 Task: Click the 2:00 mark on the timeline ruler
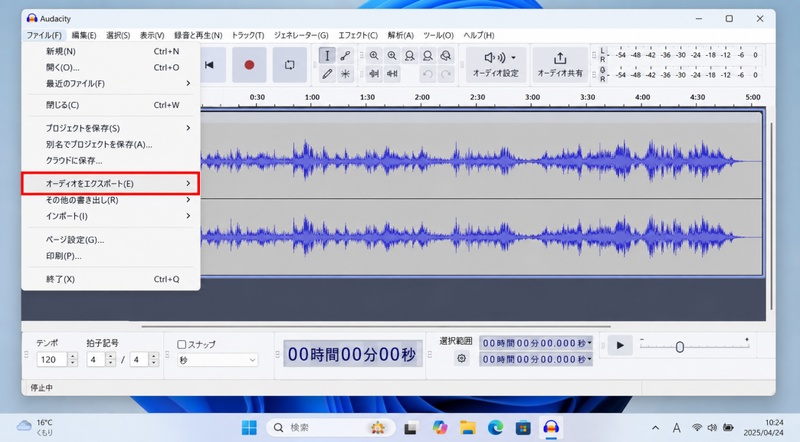pos(422,97)
